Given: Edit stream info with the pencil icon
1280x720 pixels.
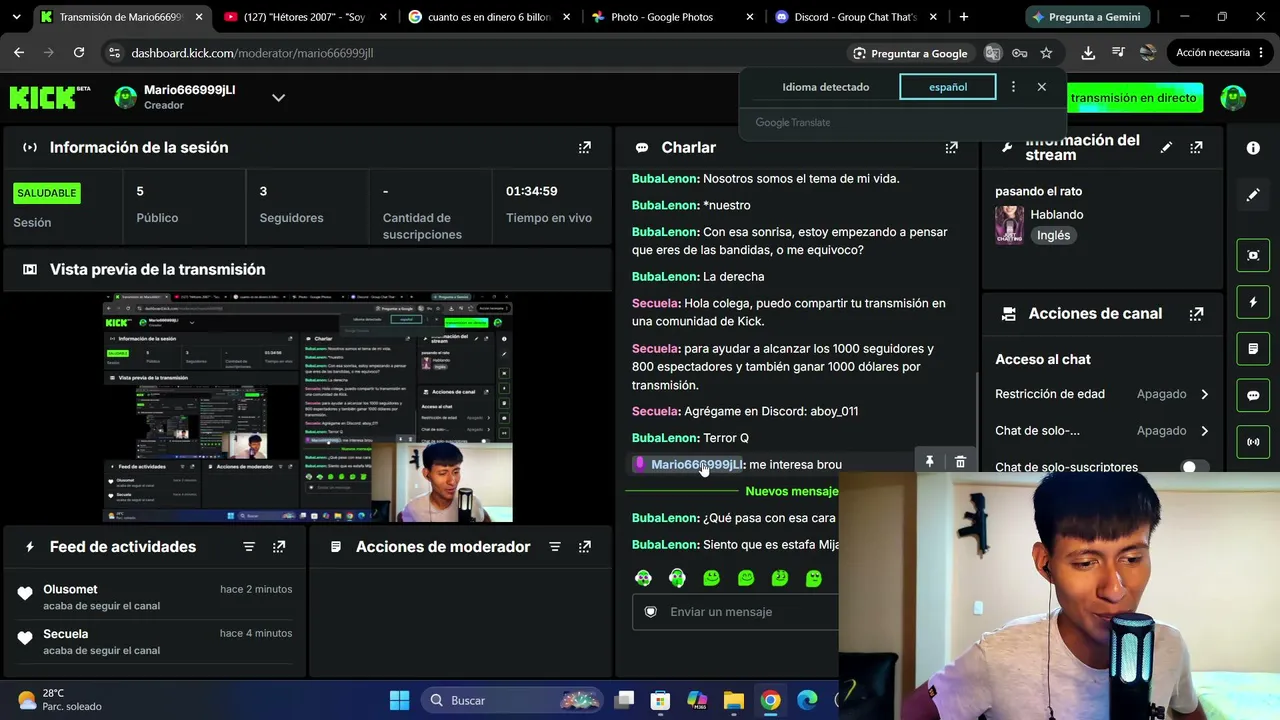Looking at the screenshot, I should pos(1166,147).
